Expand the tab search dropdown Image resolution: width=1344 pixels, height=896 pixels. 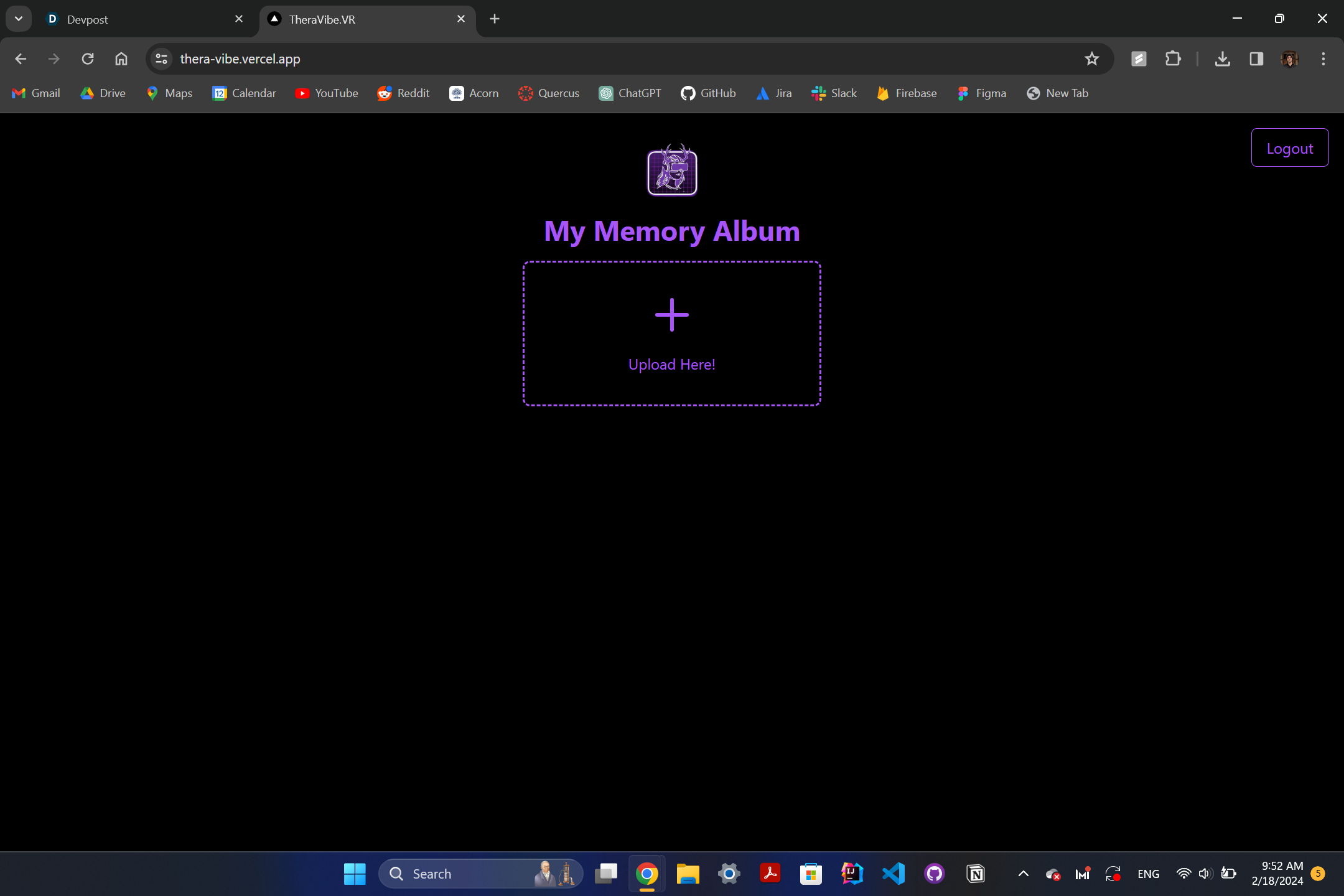(x=19, y=19)
